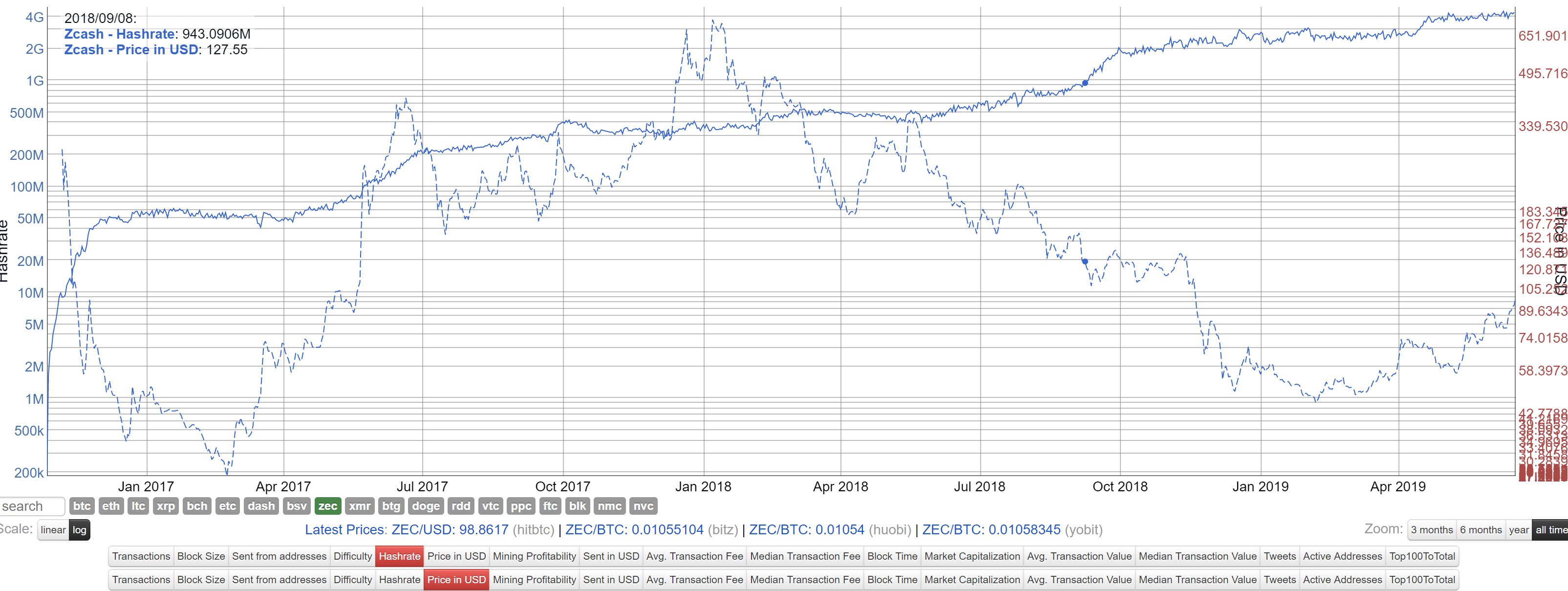Open the ZEC/USD hitbtc latest price link
This screenshot has width=1568, height=591.
449,529
